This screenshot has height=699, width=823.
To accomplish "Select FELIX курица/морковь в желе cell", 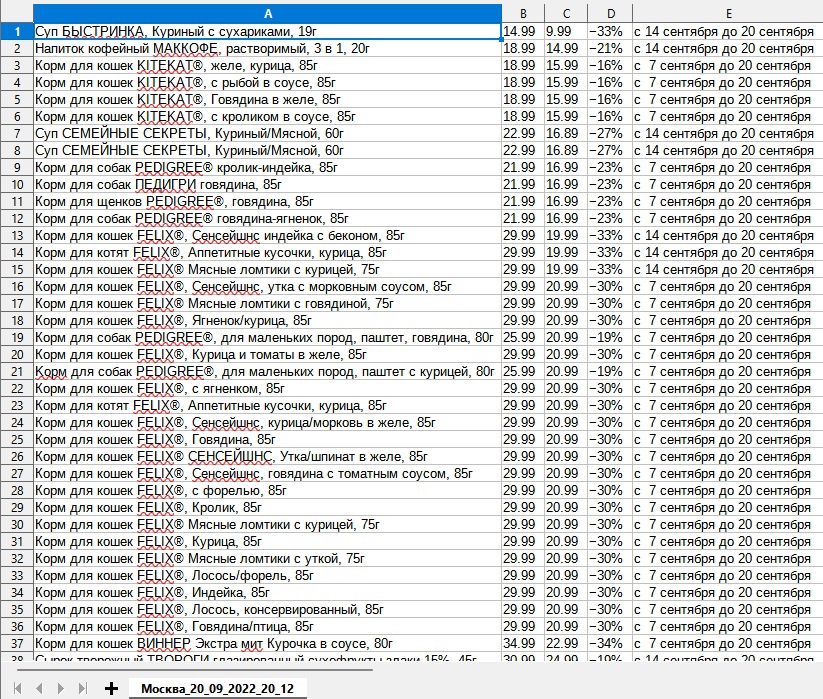I will (x=267, y=422).
